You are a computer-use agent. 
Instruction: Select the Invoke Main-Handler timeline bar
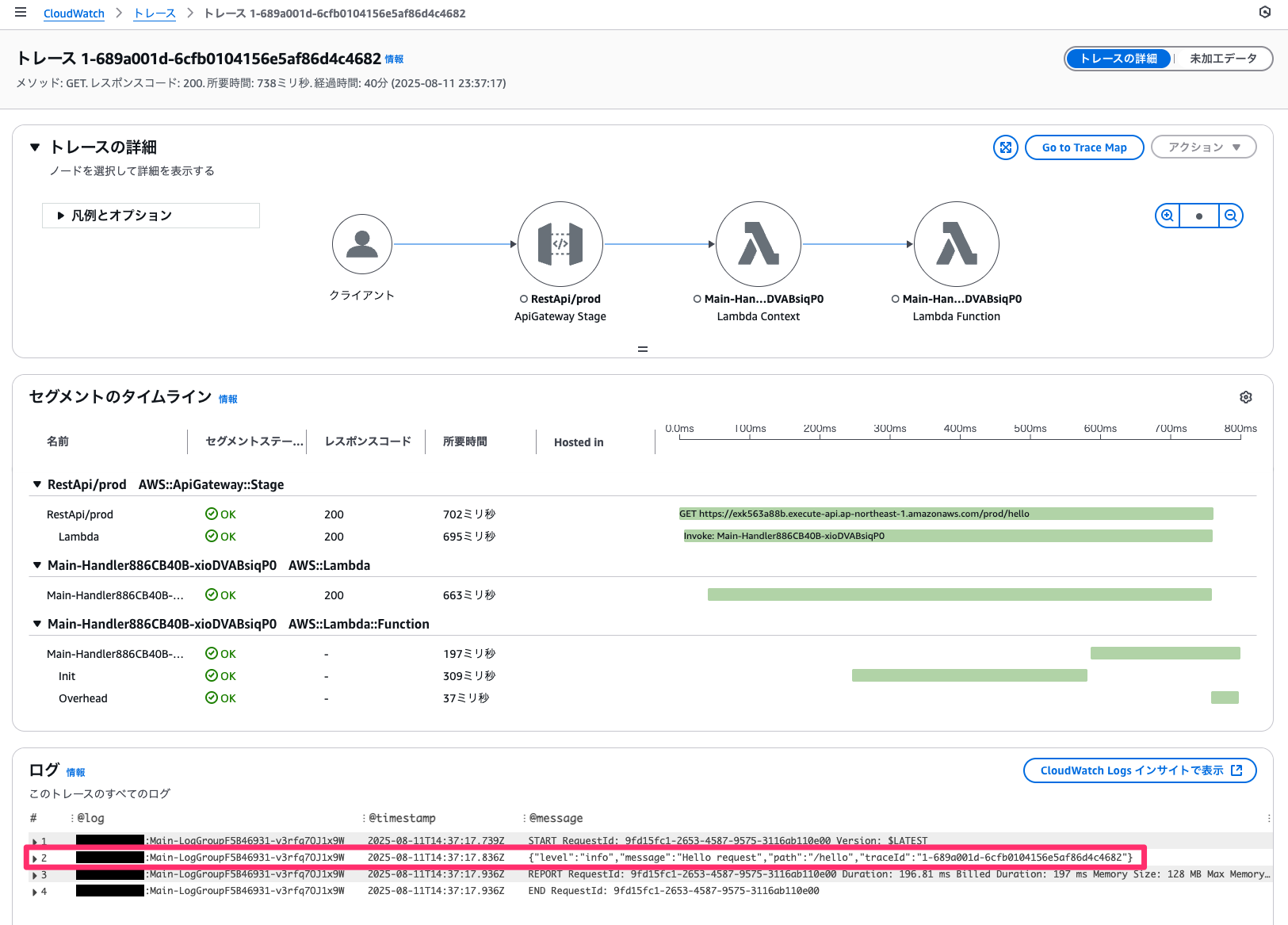[948, 536]
